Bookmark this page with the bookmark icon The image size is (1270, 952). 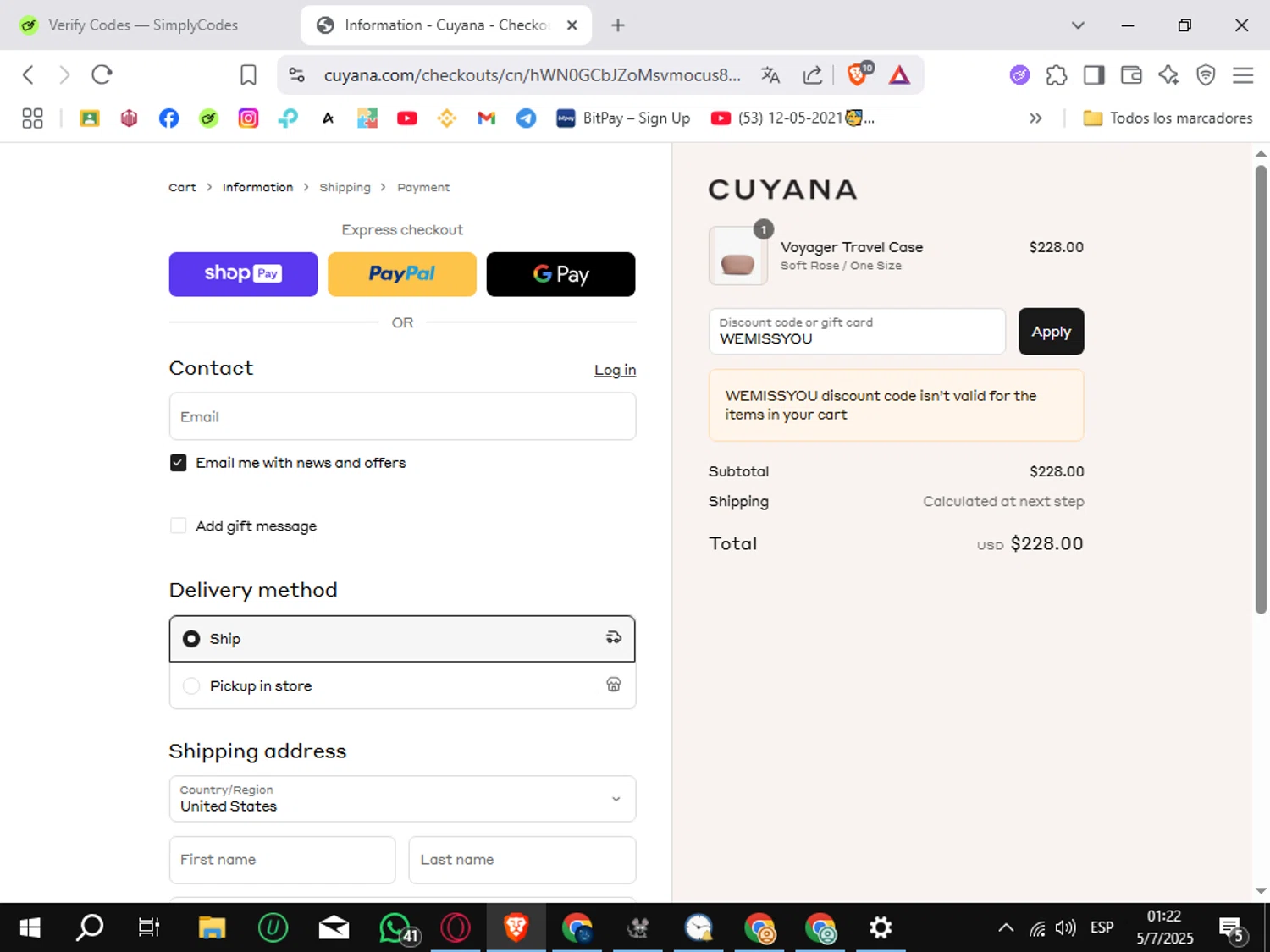pos(248,75)
